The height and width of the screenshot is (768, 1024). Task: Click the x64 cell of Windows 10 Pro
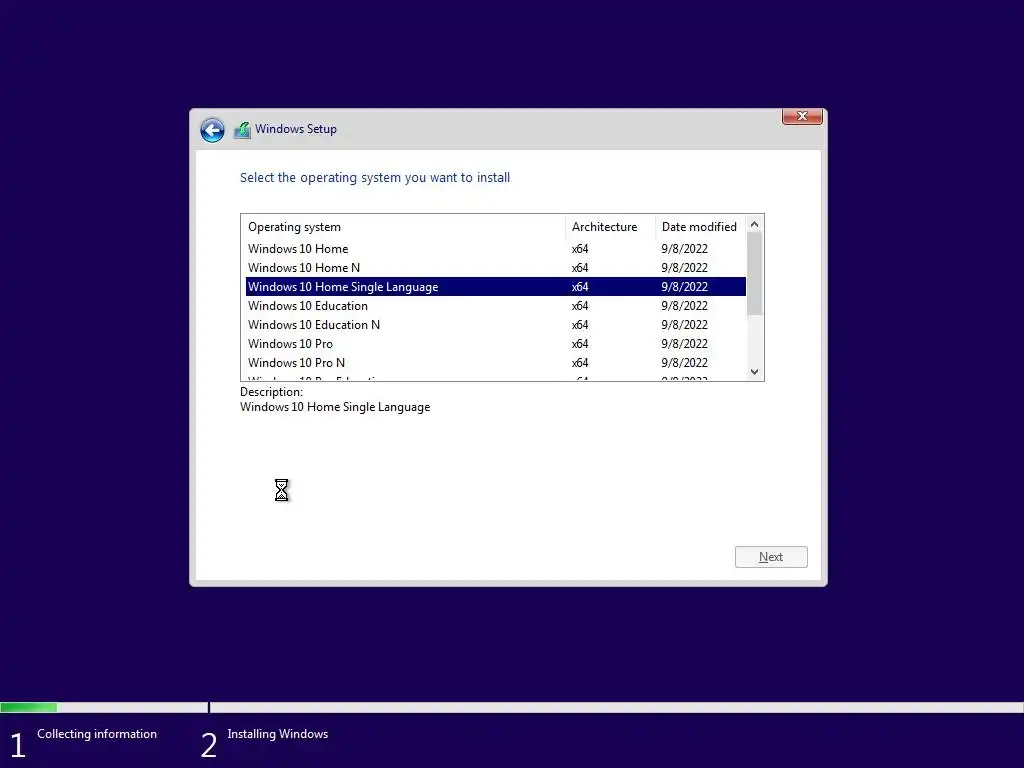tap(580, 344)
